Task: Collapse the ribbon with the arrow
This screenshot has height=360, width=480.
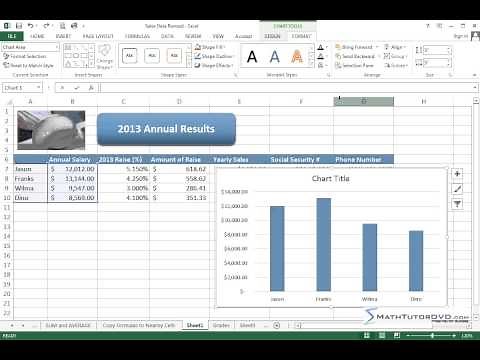Action: pyautogui.click(x=474, y=75)
